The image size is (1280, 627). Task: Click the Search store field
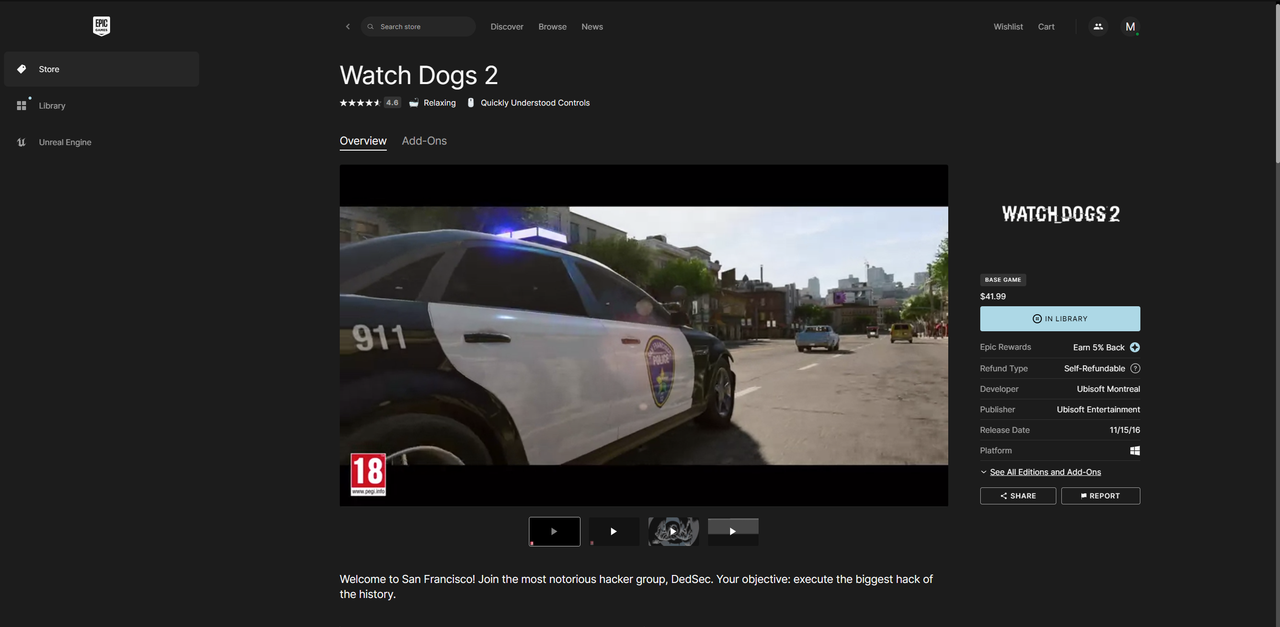[x=418, y=27]
